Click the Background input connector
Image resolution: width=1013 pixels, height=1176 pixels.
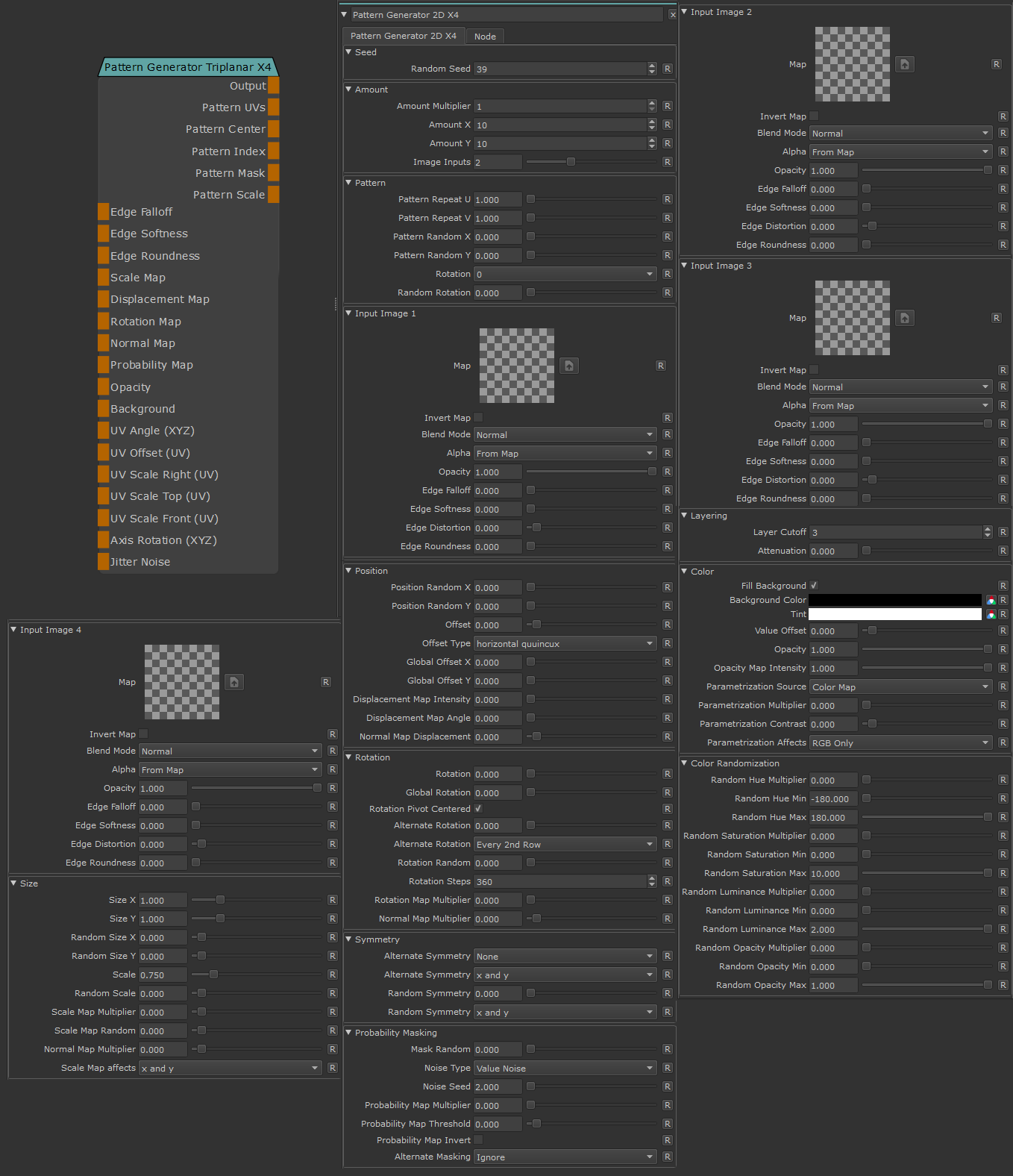[104, 409]
